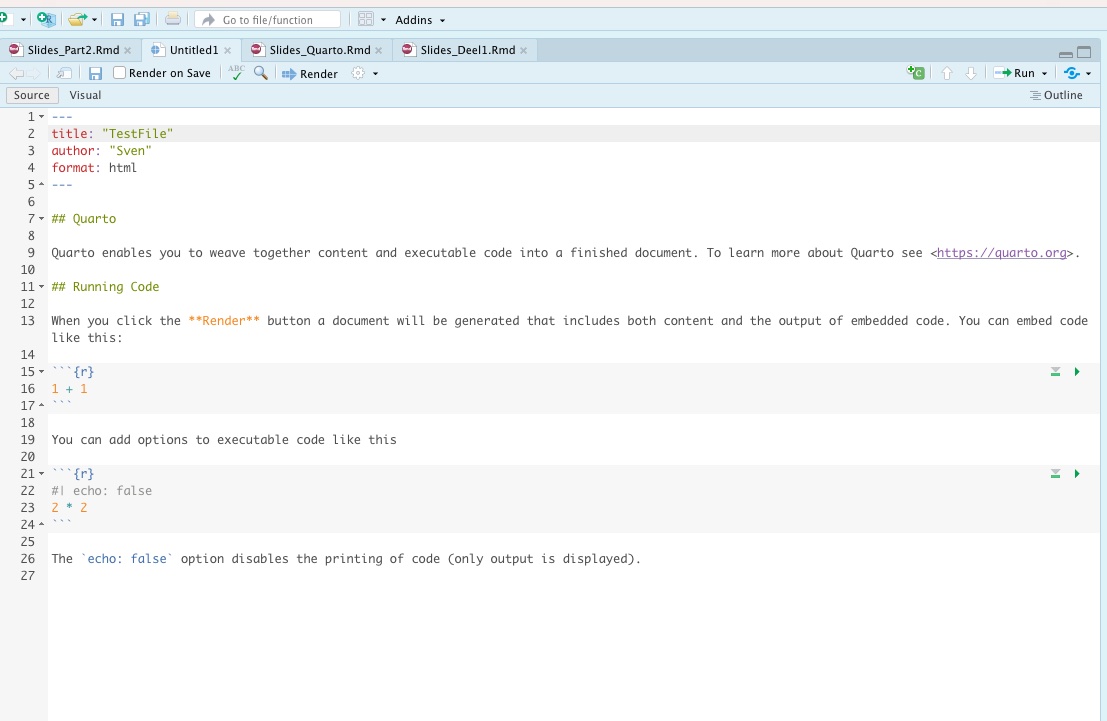This screenshot has width=1107, height=721.
Task: Enable the Render on Save checkbox
Action: coord(119,73)
